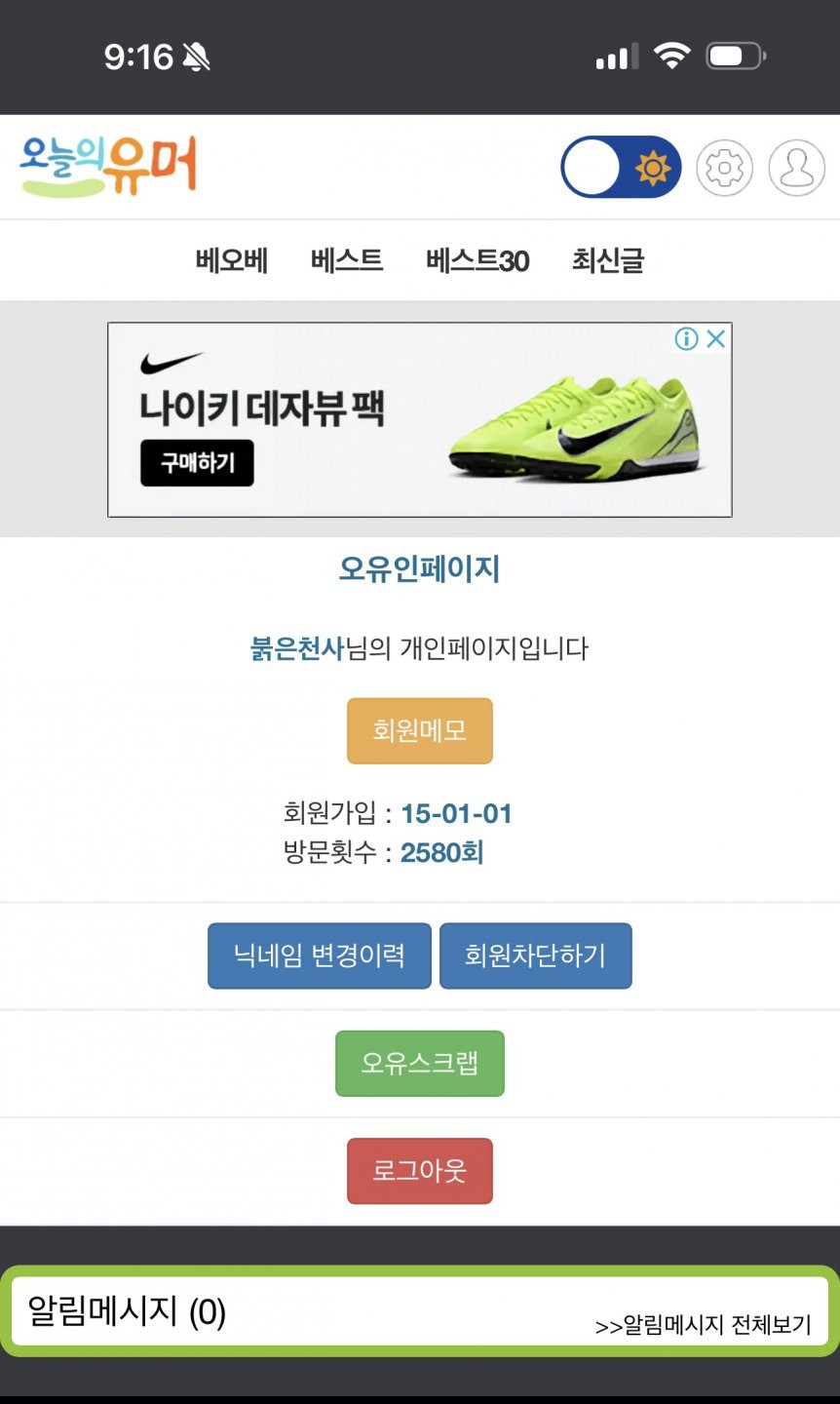Click 회원차단하기 button
The height and width of the screenshot is (1404, 840).
click(x=536, y=955)
